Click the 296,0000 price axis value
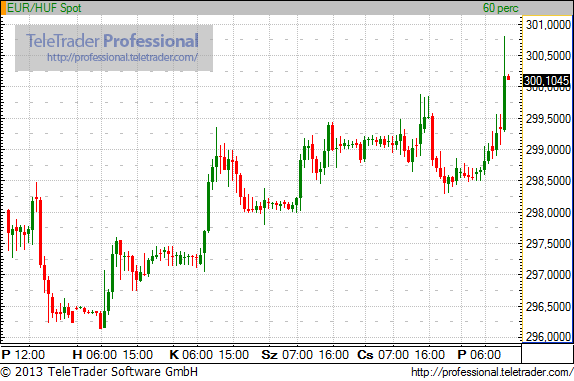 [548, 336]
